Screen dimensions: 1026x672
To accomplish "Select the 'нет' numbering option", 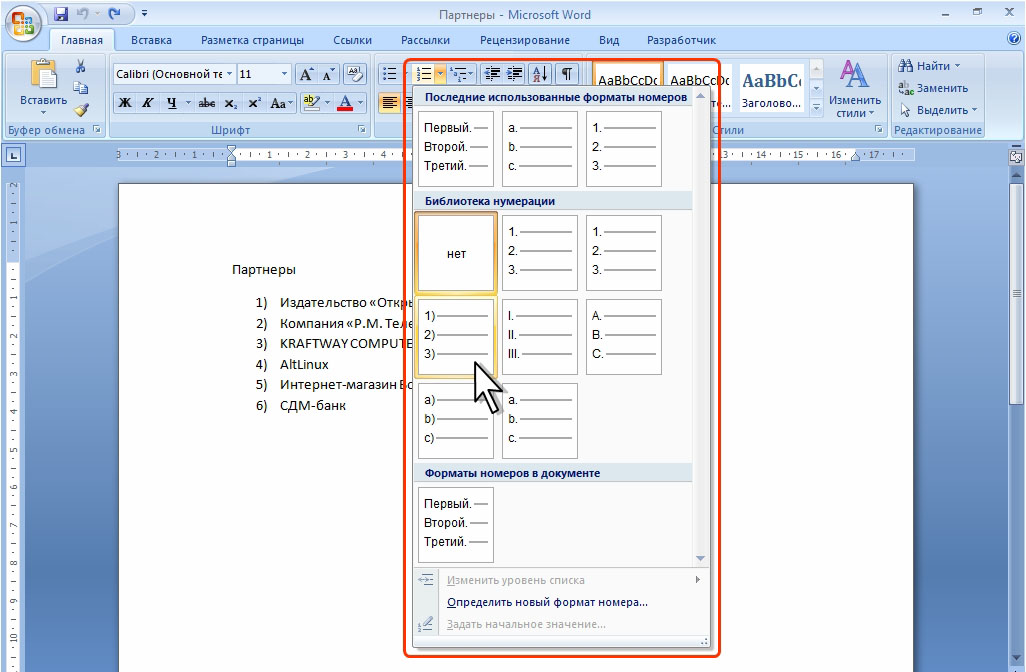I will (456, 253).
